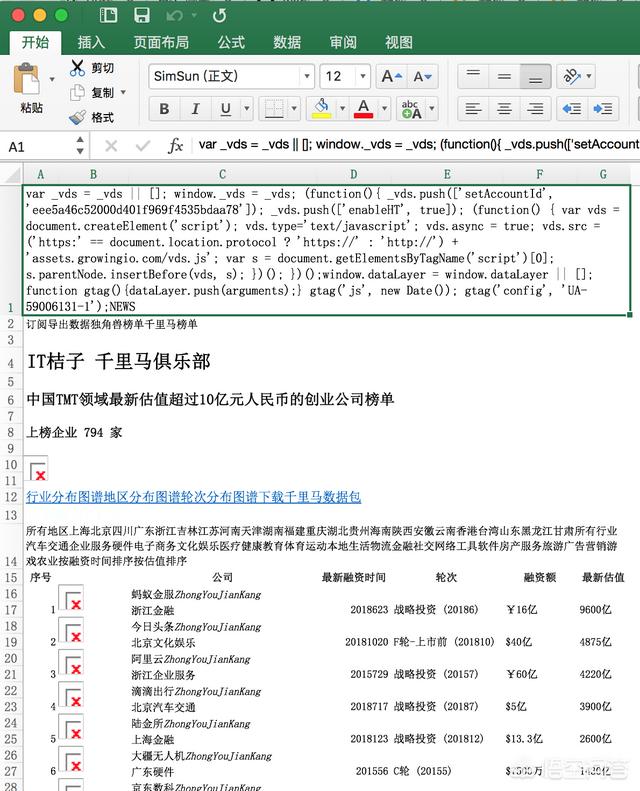640x791 pixels.
Task: Open the 公式 ribbon tab
Action: click(x=231, y=42)
